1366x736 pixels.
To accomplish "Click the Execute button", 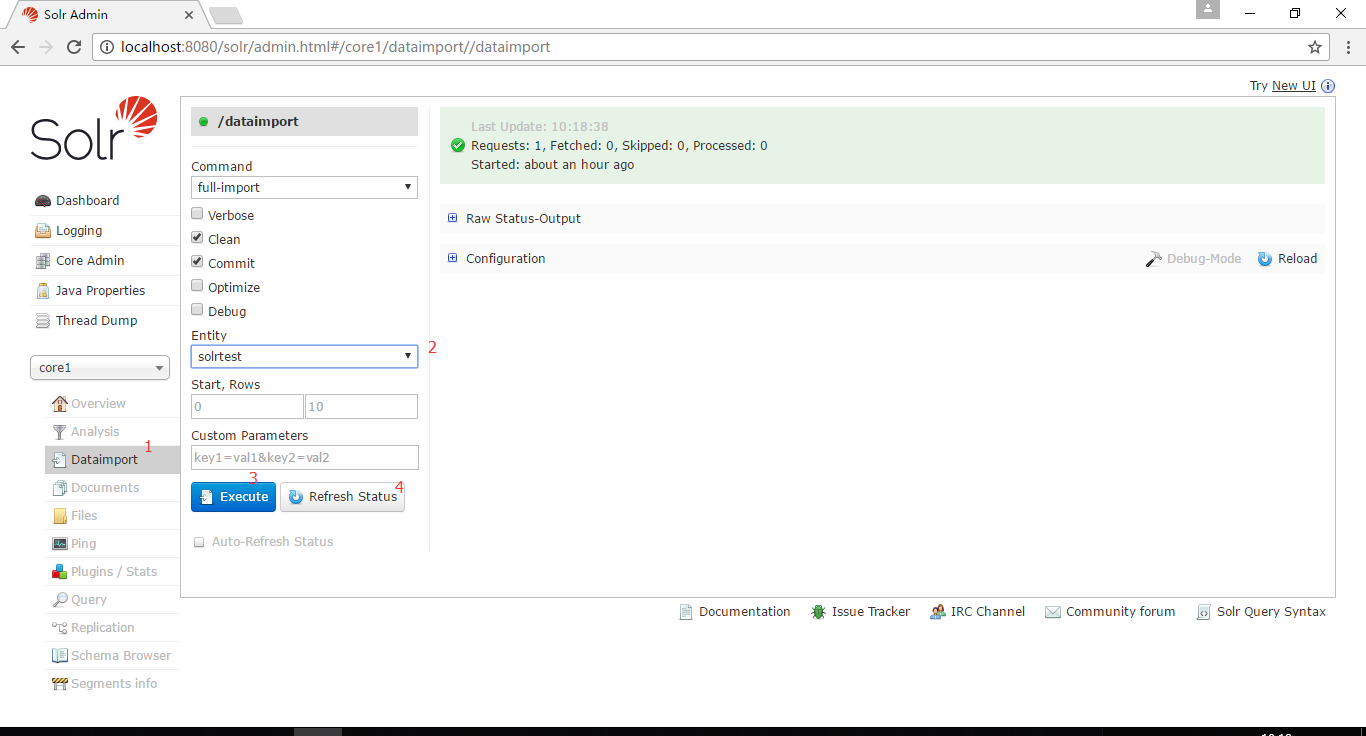I will pyautogui.click(x=233, y=497).
